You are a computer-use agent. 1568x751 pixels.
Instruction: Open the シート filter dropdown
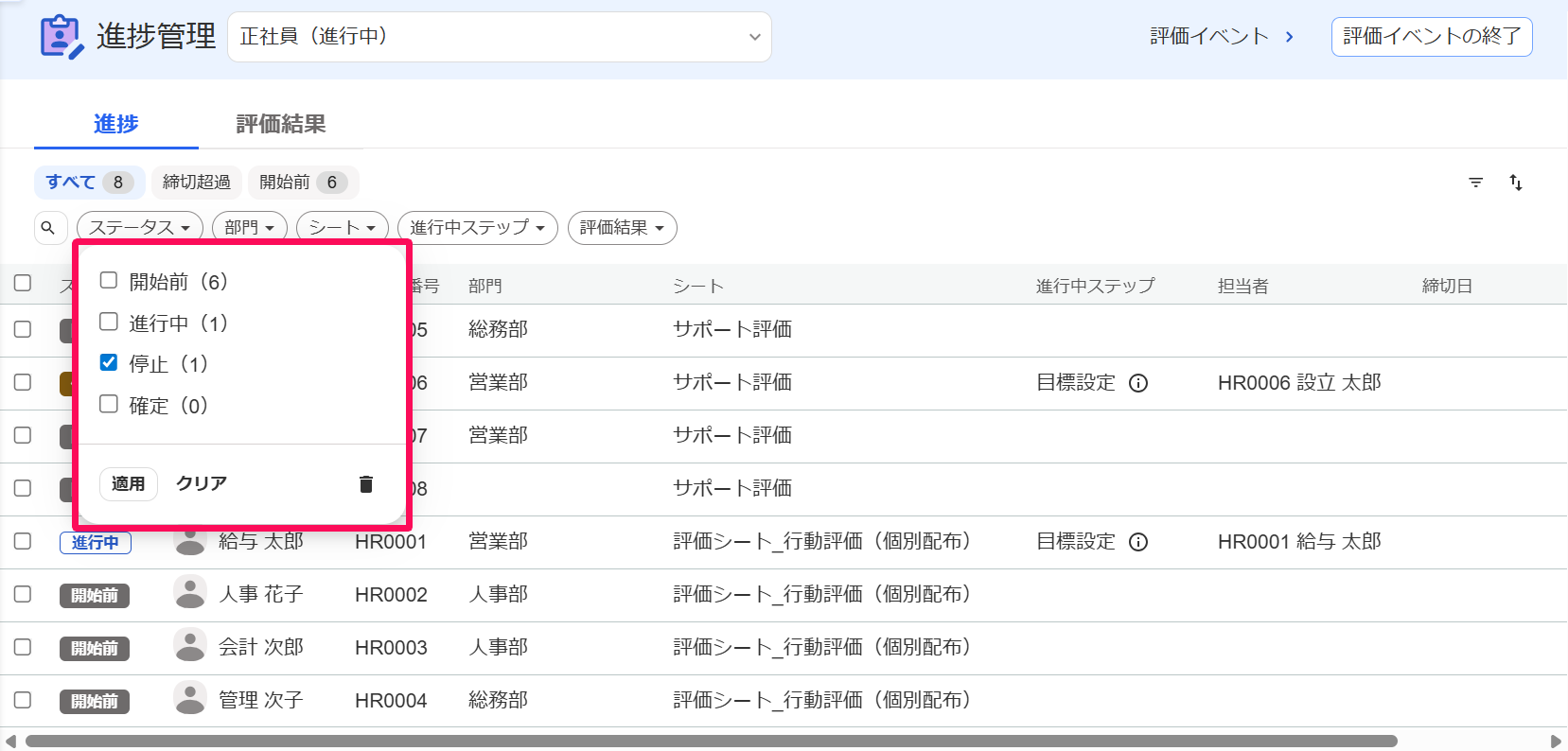point(343,228)
